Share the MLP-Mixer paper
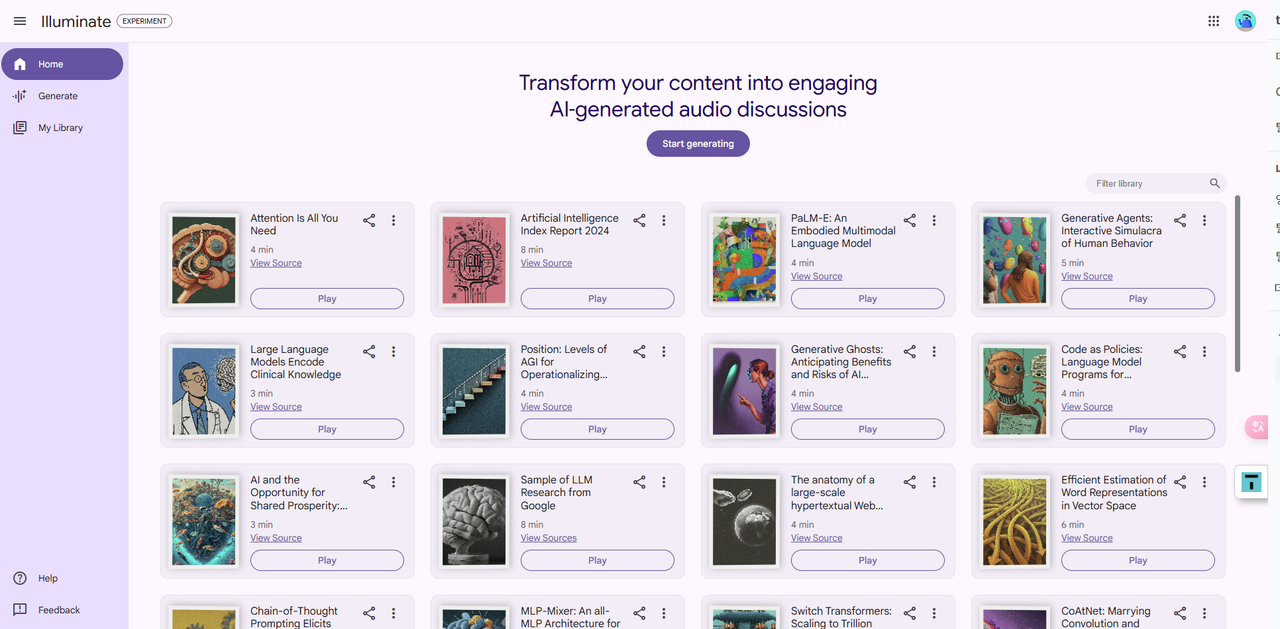Viewport: 1280px width, 629px height. pyautogui.click(x=639, y=613)
